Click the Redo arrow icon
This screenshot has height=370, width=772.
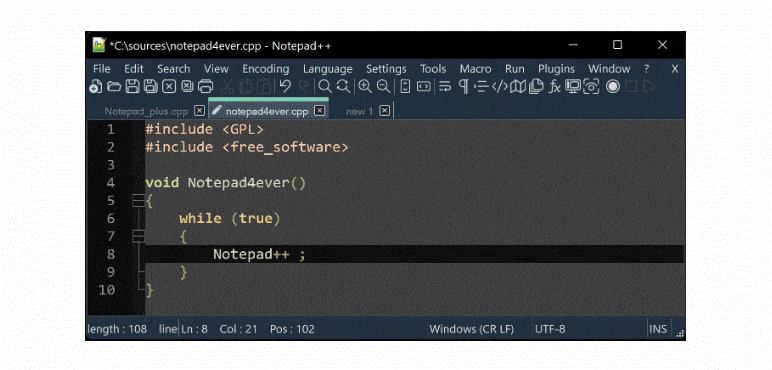click(304, 87)
